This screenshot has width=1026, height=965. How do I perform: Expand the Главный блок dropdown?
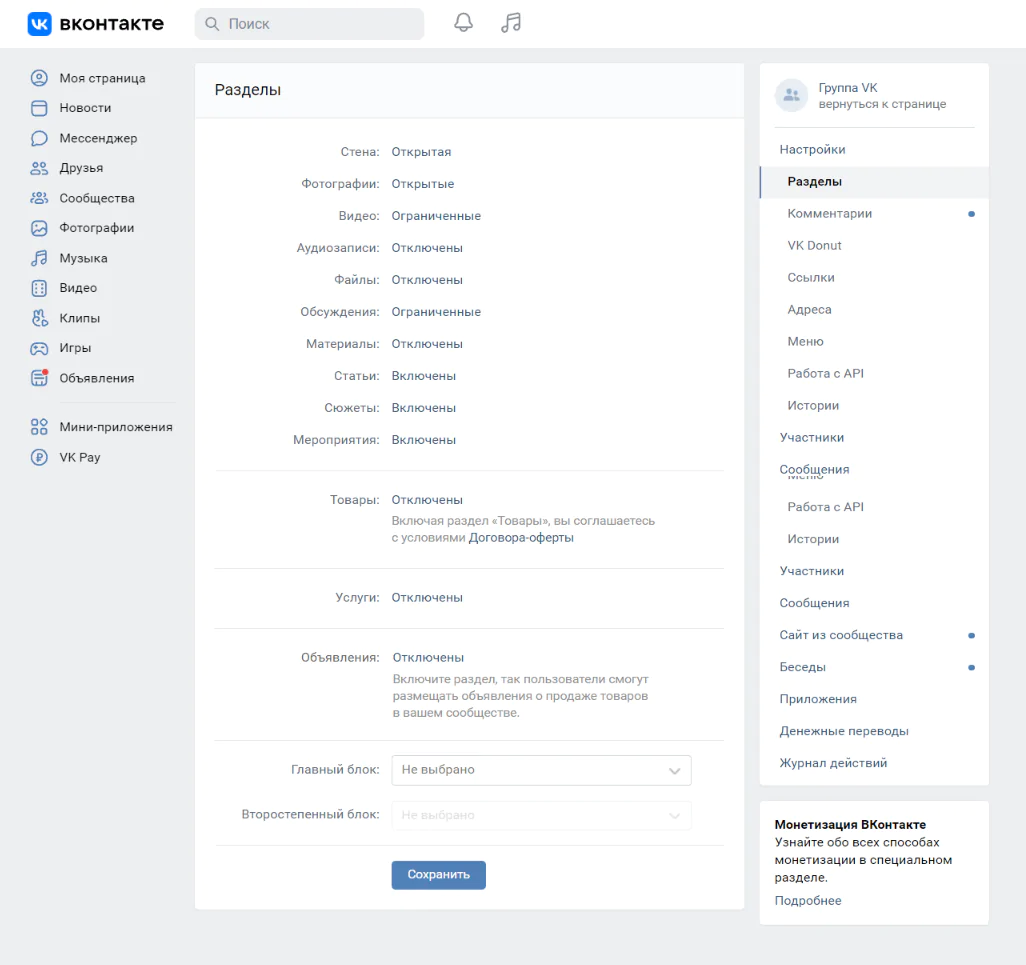tap(541, 770)
